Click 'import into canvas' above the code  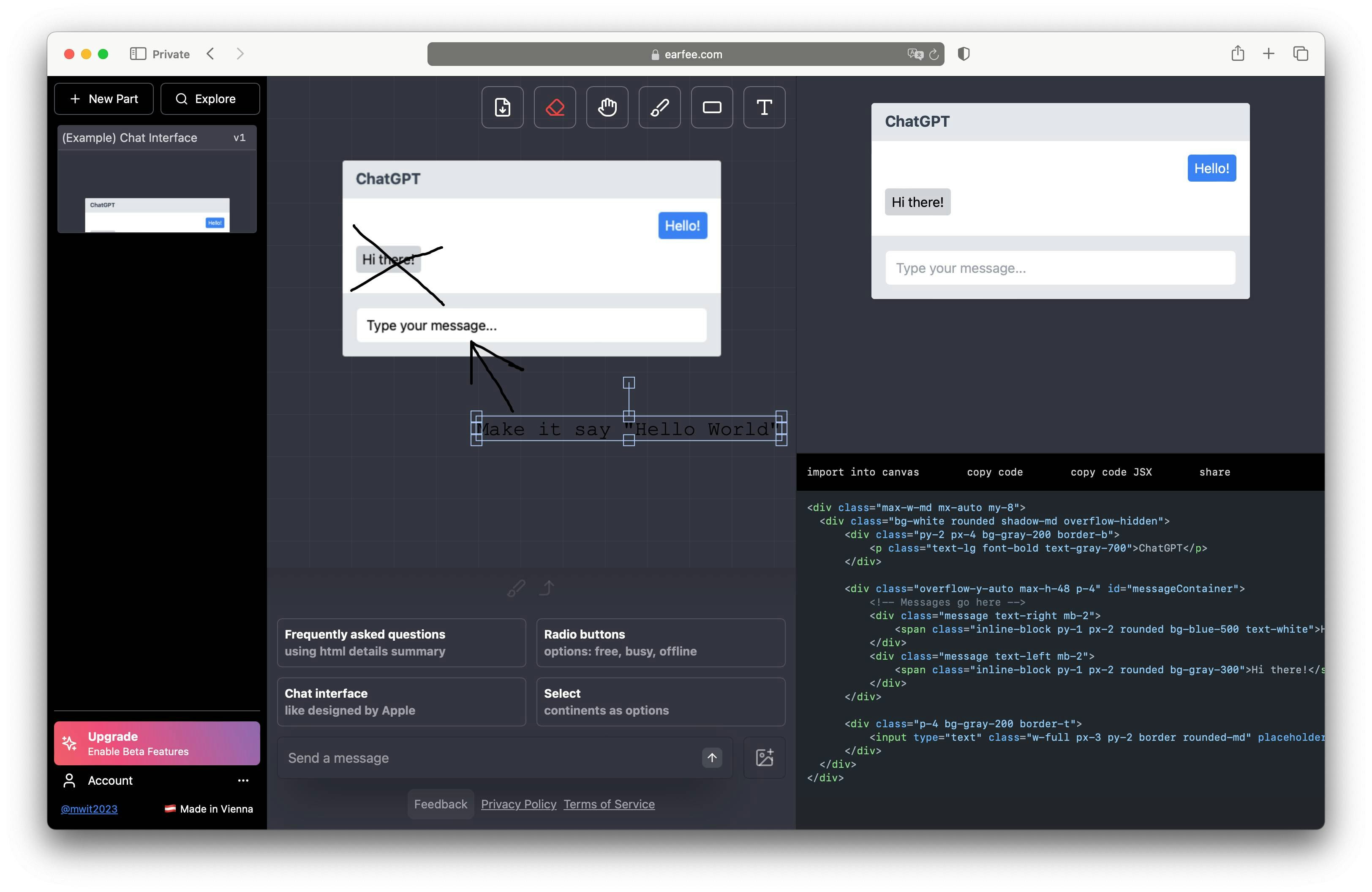pyautogui.click(x=863, y=472)
